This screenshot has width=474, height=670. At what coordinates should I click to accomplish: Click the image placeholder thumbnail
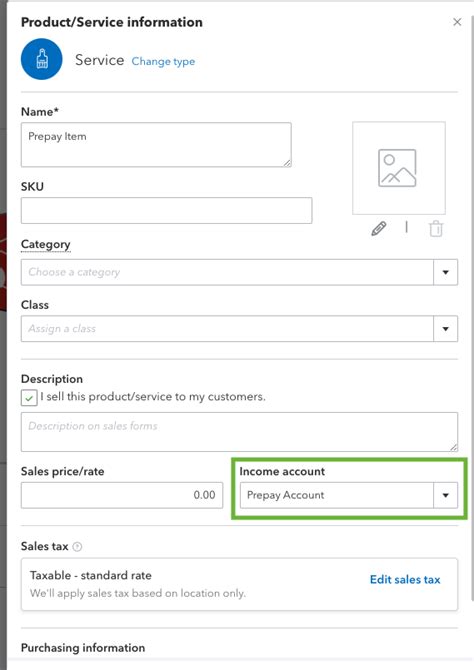coord(399,168)
